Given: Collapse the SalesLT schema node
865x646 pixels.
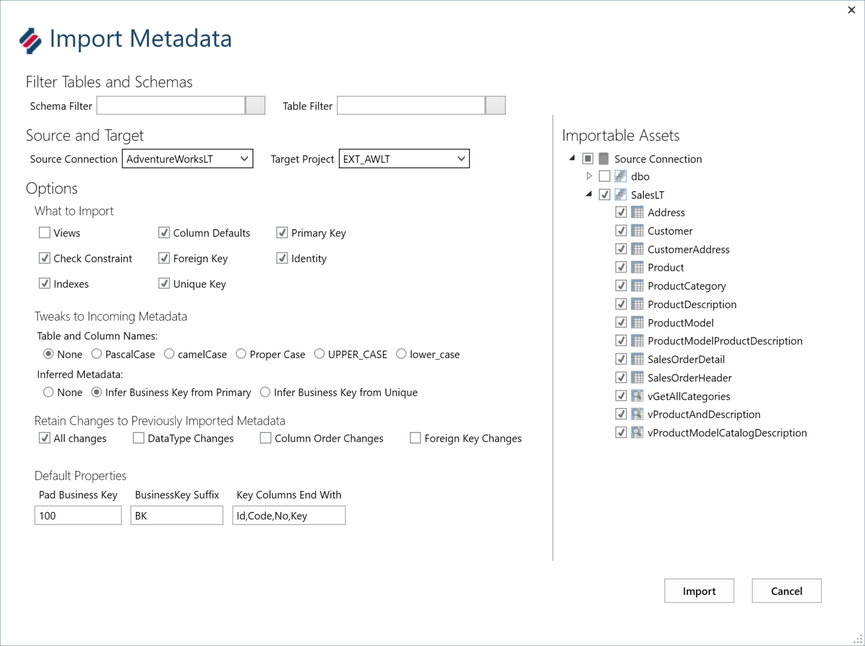Looking at the screenshot, I should coord(589,194).
